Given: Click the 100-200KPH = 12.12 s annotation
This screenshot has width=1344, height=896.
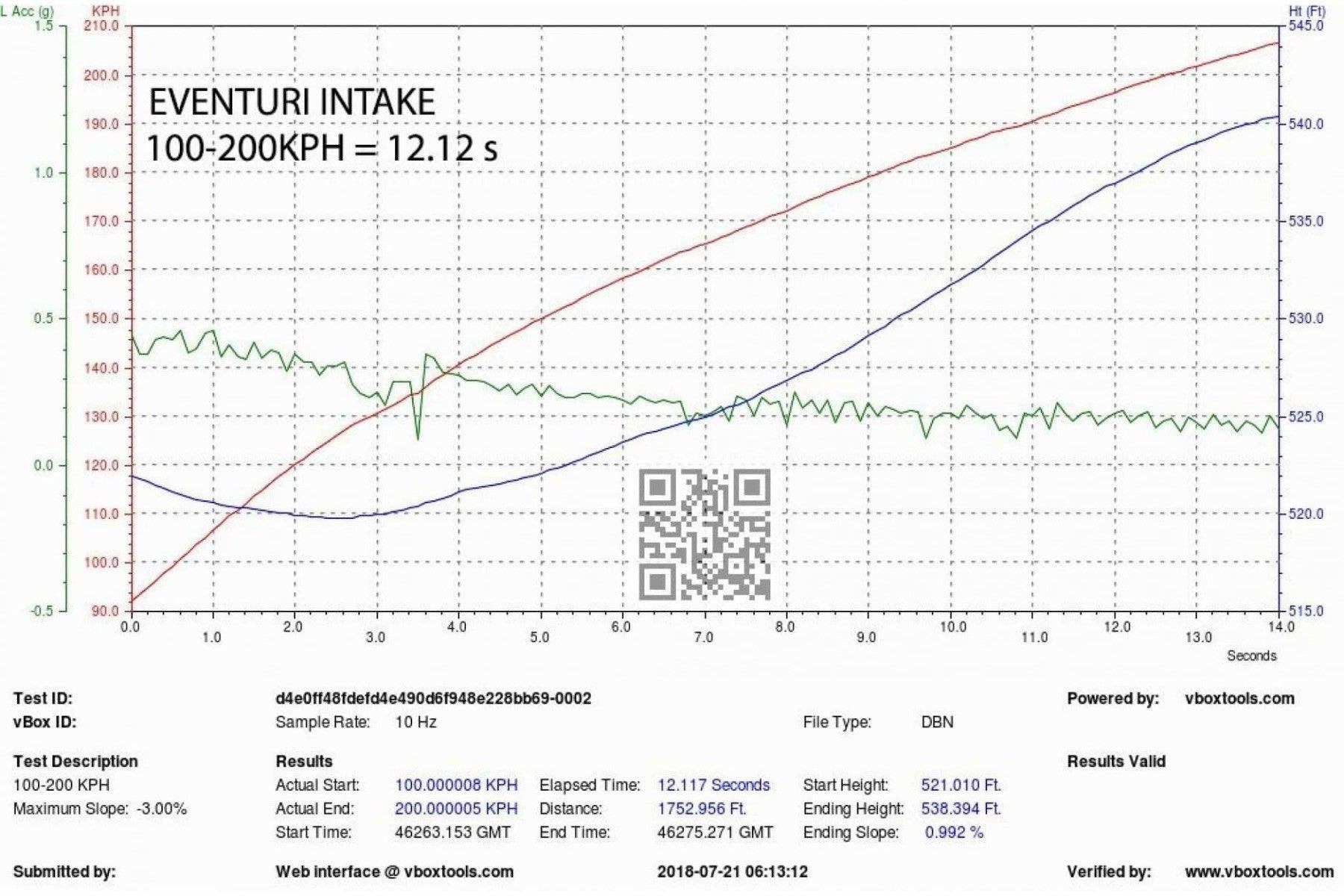Looking at the screenshot, I should [321, 148].
